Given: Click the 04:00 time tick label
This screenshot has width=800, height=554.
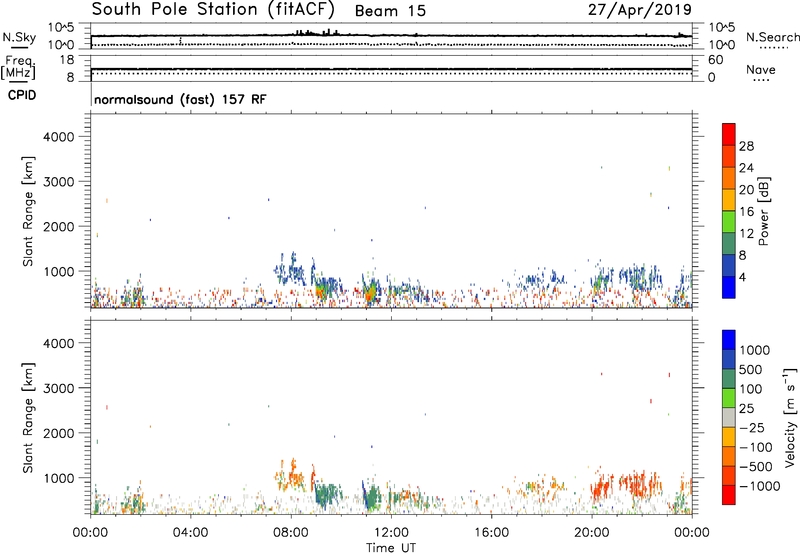Looking at the screenshot, I should pos(190,533).
